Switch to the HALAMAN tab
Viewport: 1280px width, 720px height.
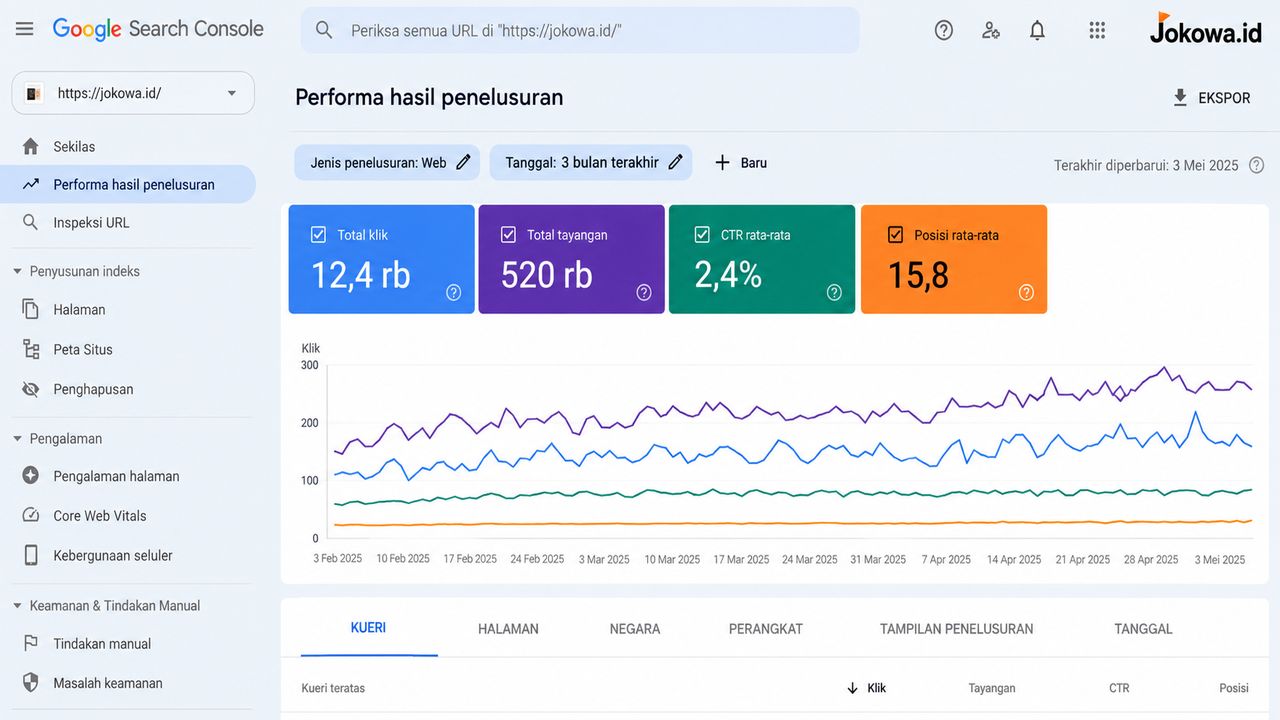pos(508,629)
